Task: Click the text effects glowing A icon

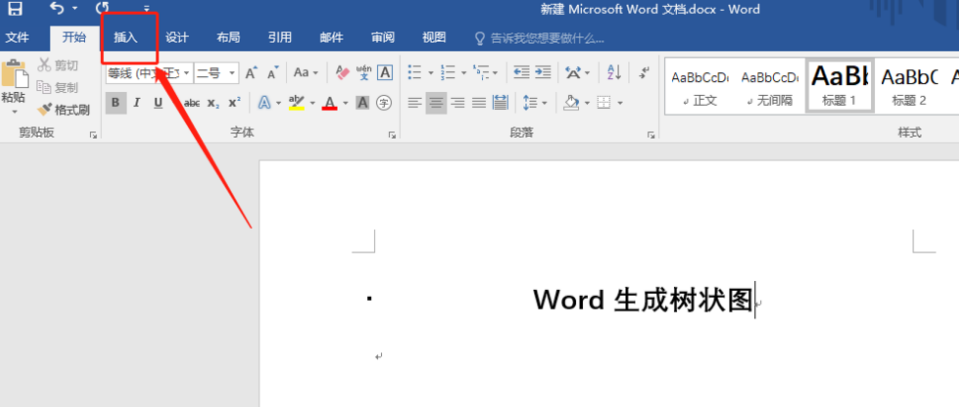Action: [x=264, y=103]
